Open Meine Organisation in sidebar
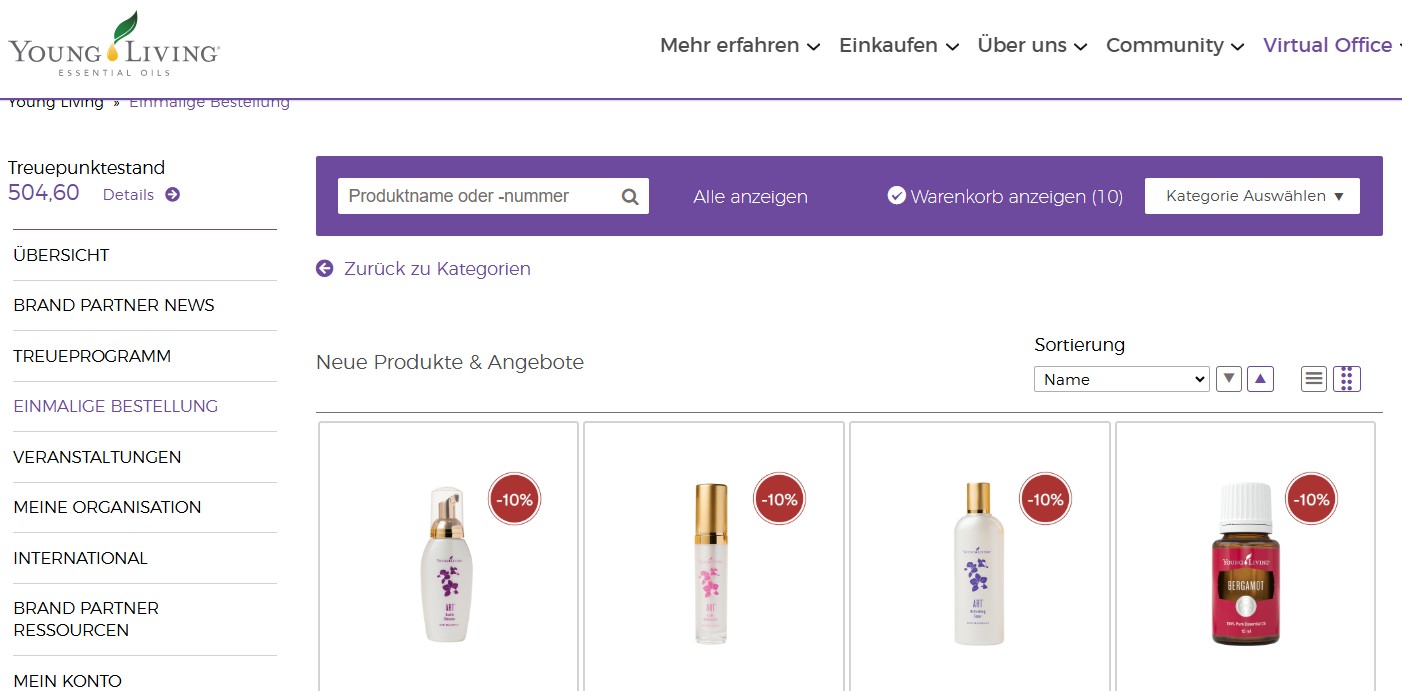 click(x=107, y=507)
